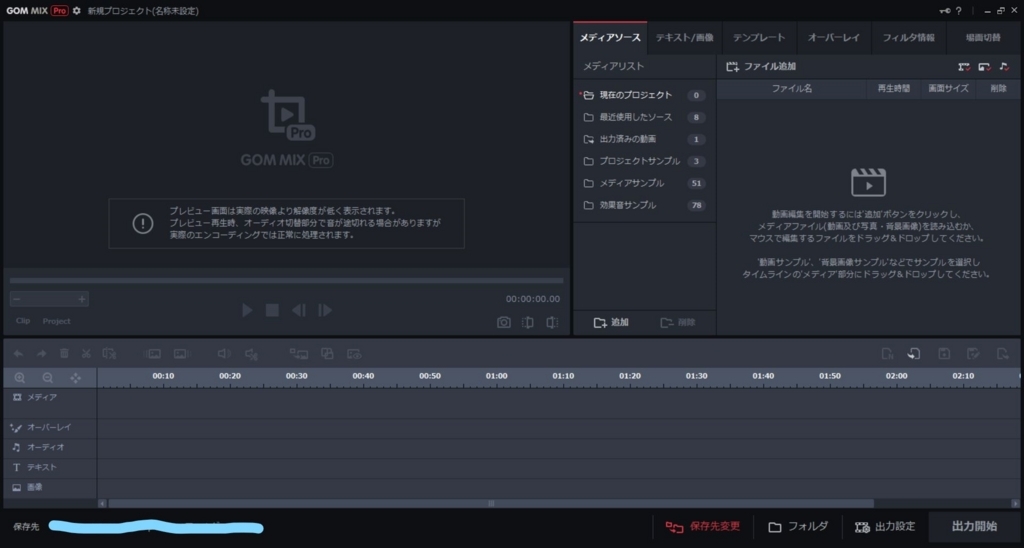Fit timeline with four-arrow icon

coord(76,378)
